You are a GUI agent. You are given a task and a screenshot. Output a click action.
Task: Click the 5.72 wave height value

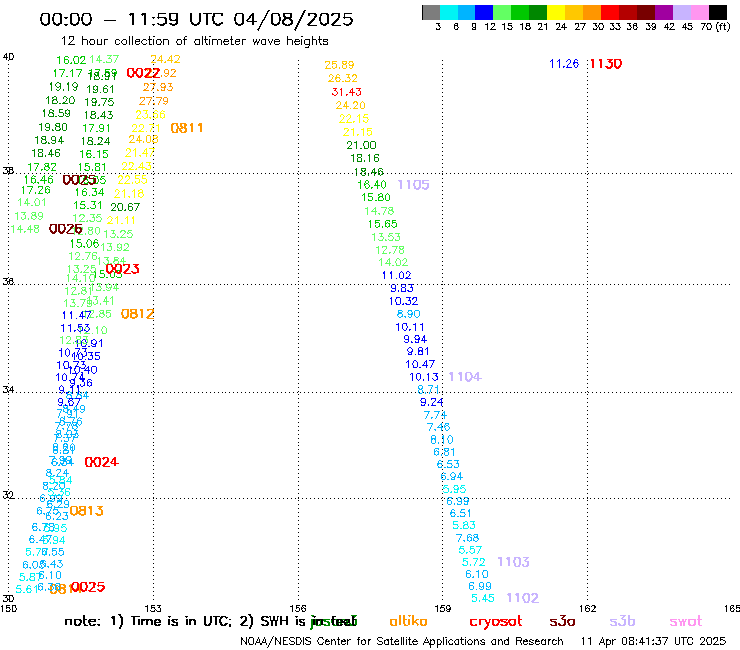[473, 562]
